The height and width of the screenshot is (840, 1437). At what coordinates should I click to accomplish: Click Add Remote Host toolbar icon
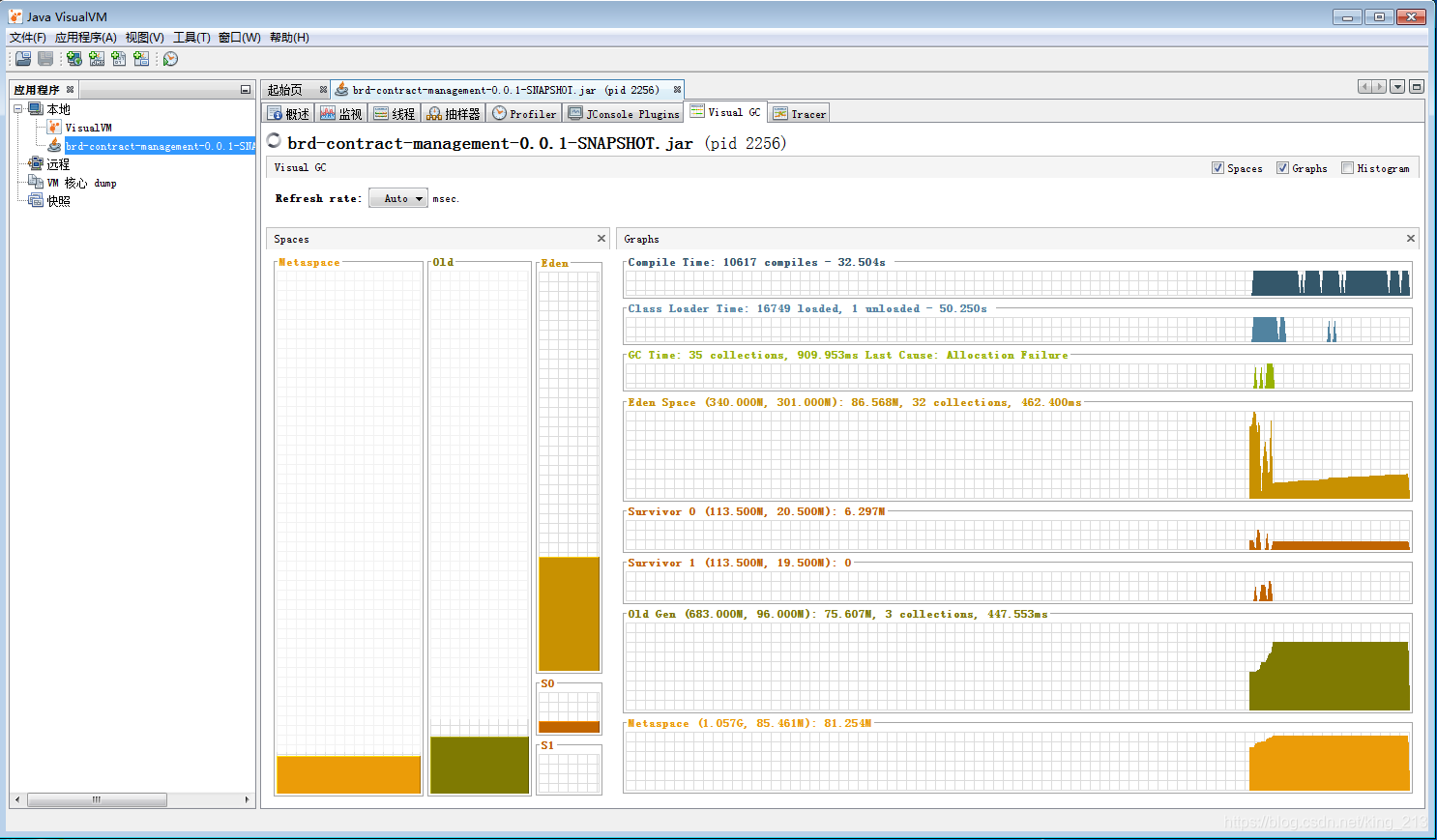(x=74, y=59)
